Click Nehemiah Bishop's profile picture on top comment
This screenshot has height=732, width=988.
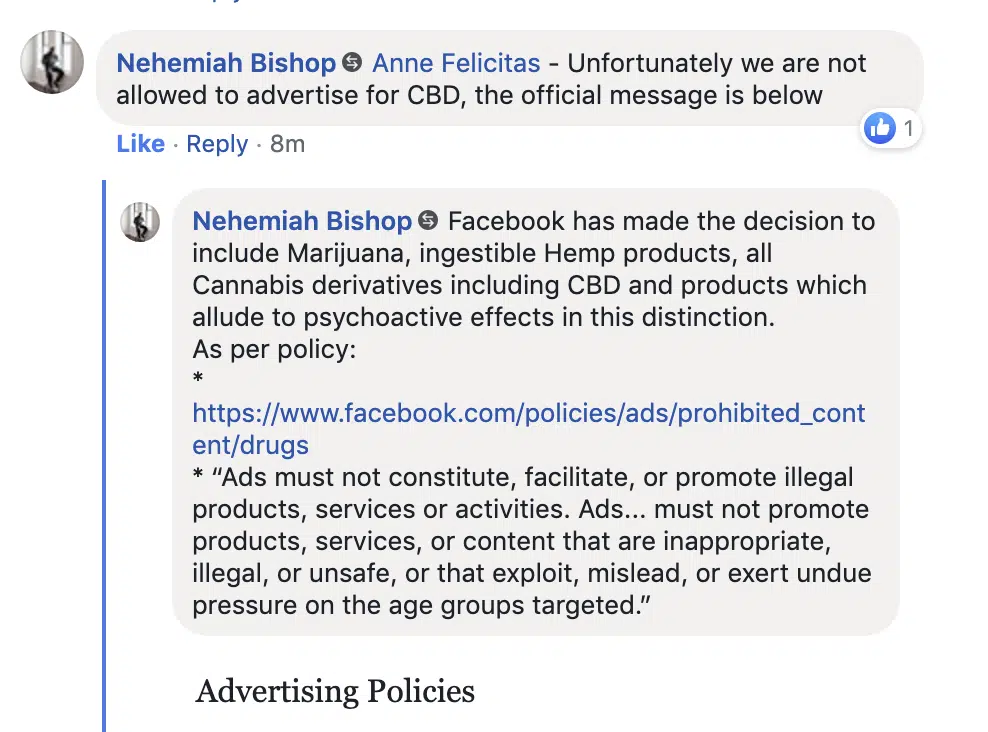(50, 62)
